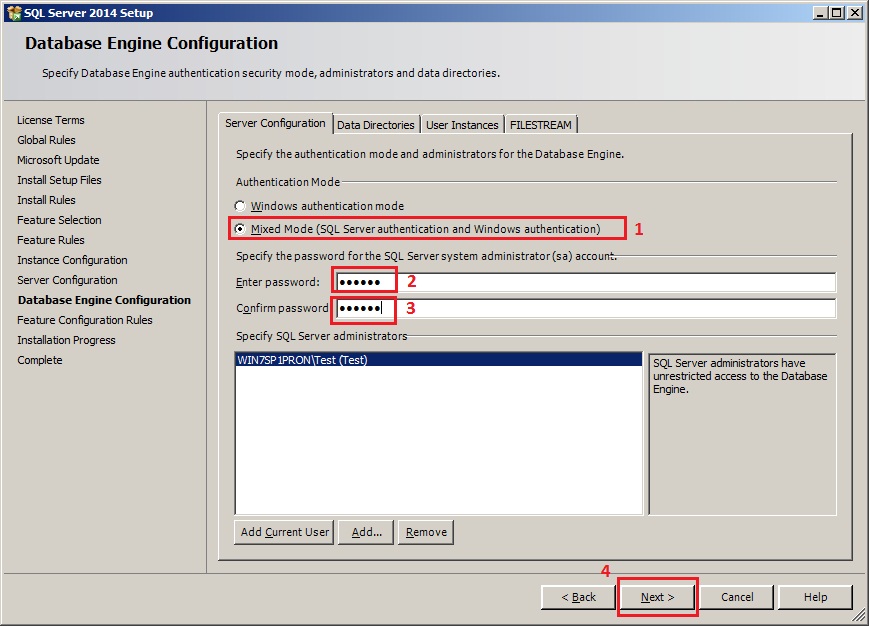This screenshot has width=869, height=626.
Task: Click Database Engine Configuration sidebar step
Action: (104, 300)
